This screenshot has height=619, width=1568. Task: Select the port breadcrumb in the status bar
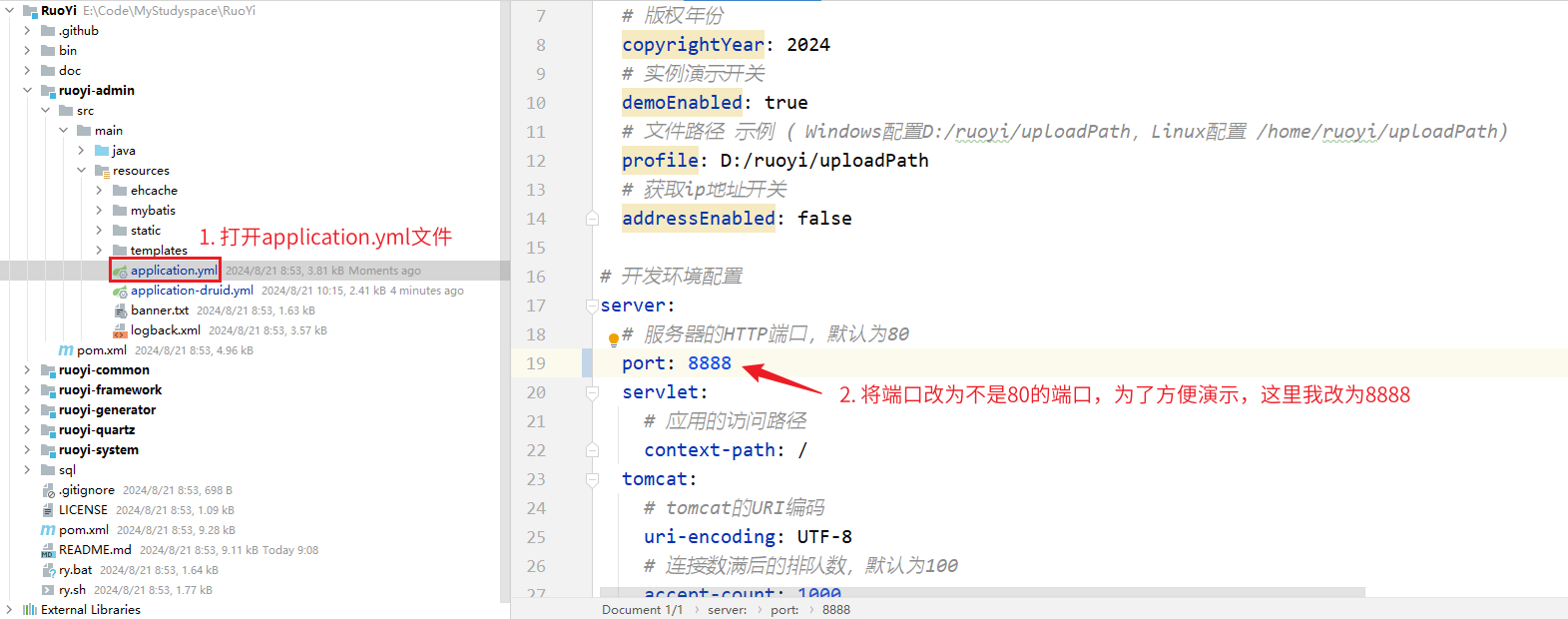click(784, 610)
